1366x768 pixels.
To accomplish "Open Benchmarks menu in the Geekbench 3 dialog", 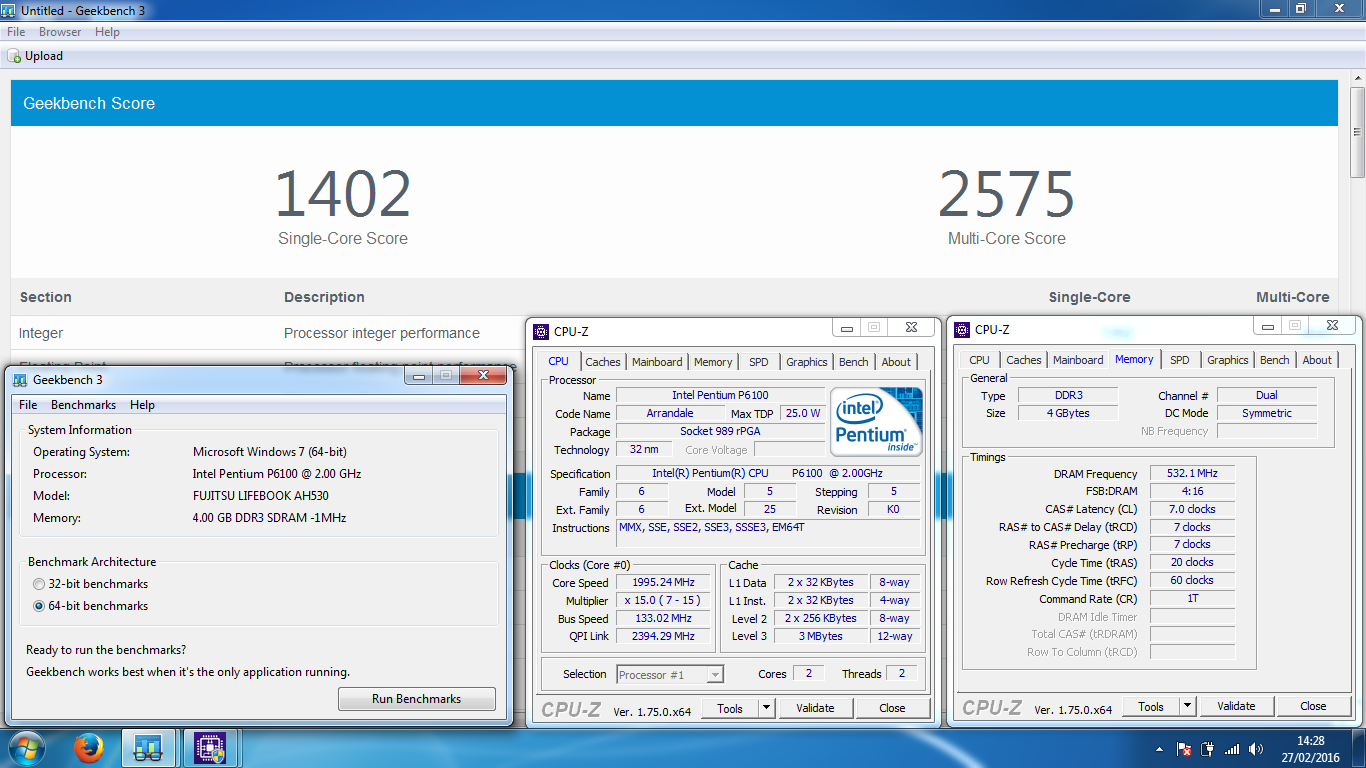I will click(83, 405).
